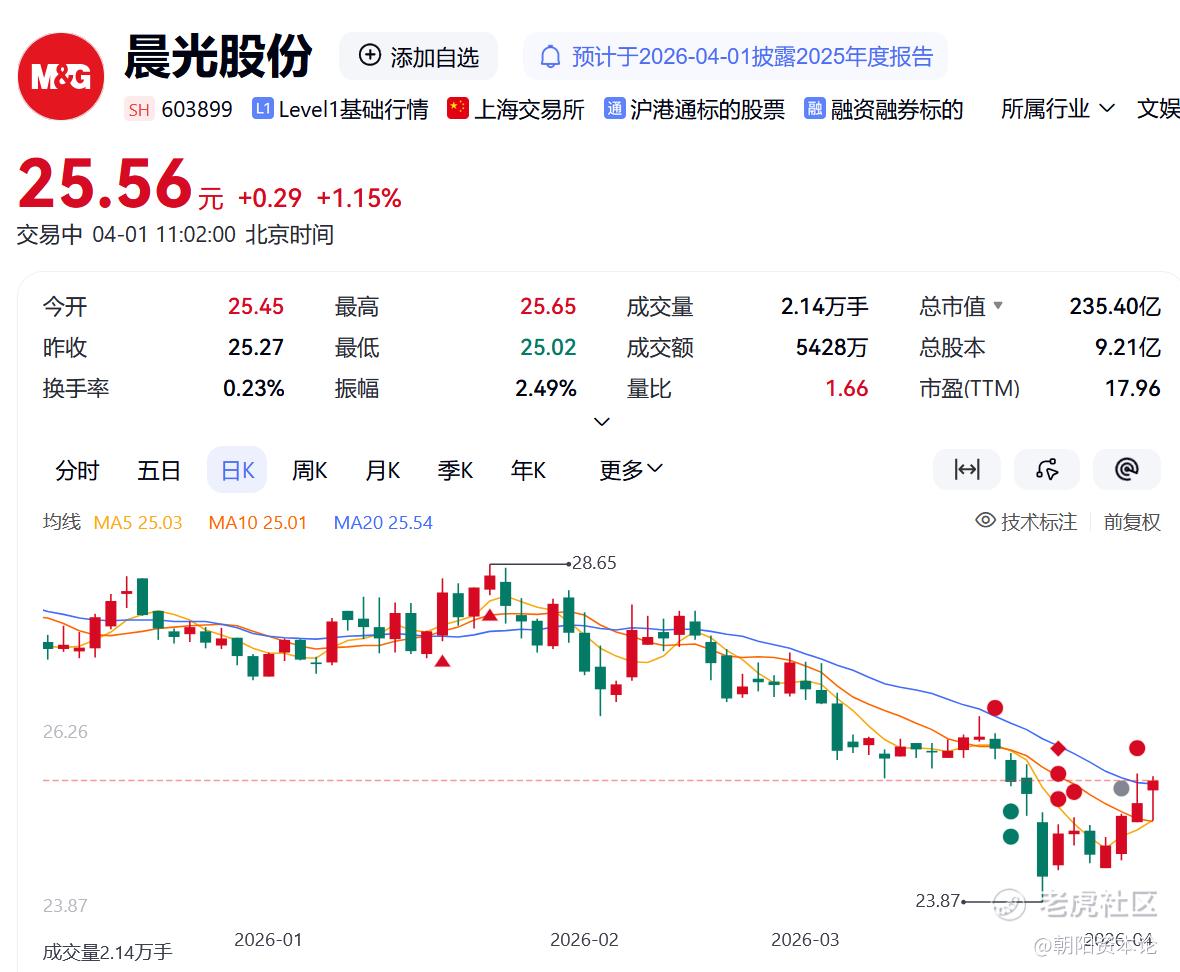Image resolution: width=1180 pixels, height=972 pixels.
Task: Click the 23.87 low price callout label
Action: (938, 901)
